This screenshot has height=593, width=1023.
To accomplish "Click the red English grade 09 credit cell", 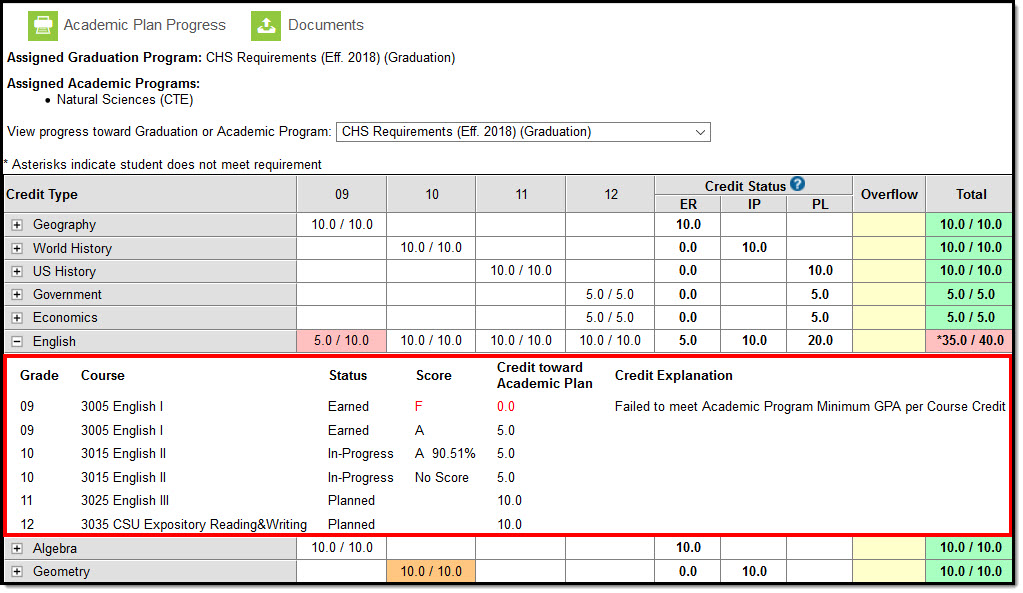I will 340,340.
